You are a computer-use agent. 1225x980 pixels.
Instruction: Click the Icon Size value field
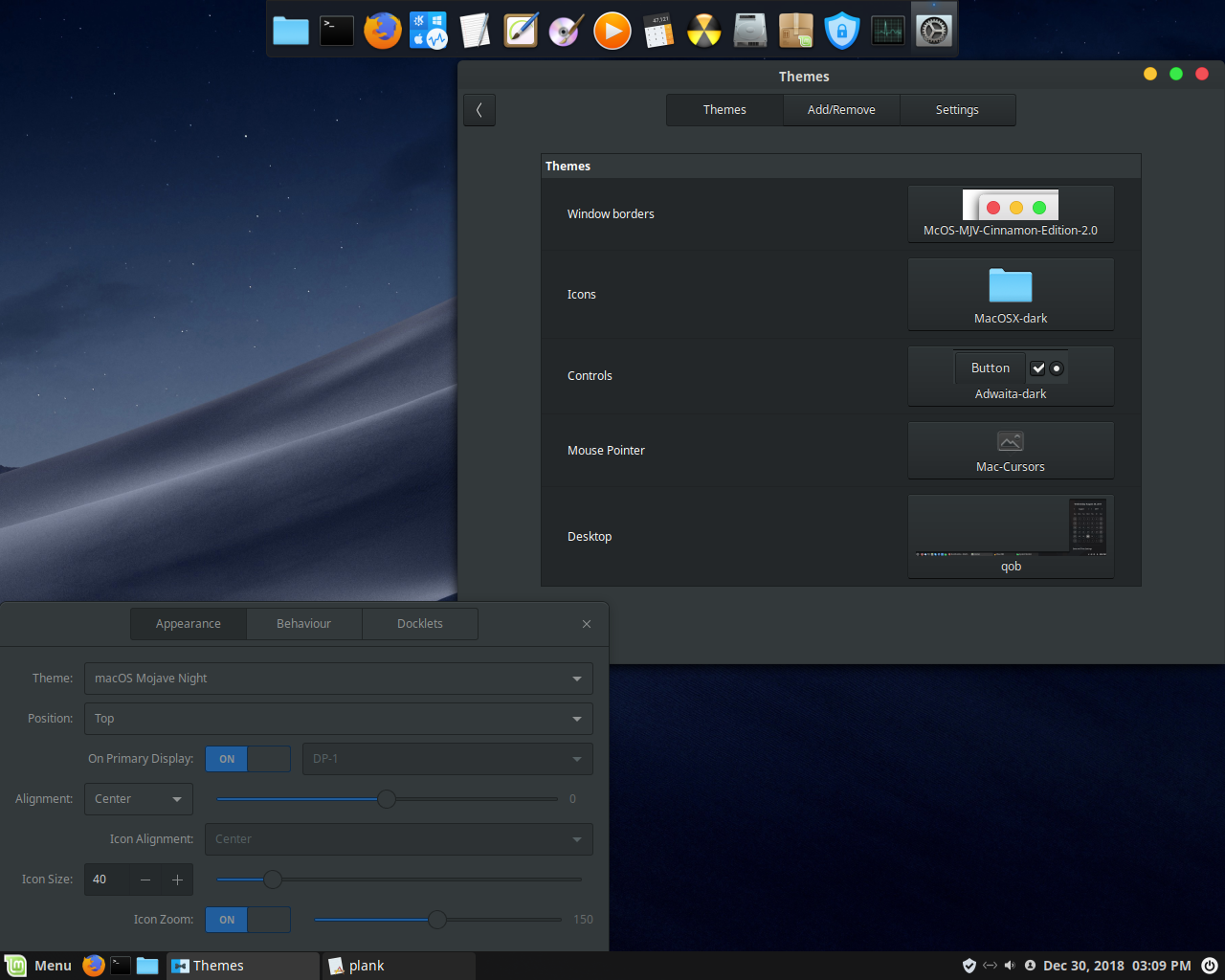coord(106,880)
